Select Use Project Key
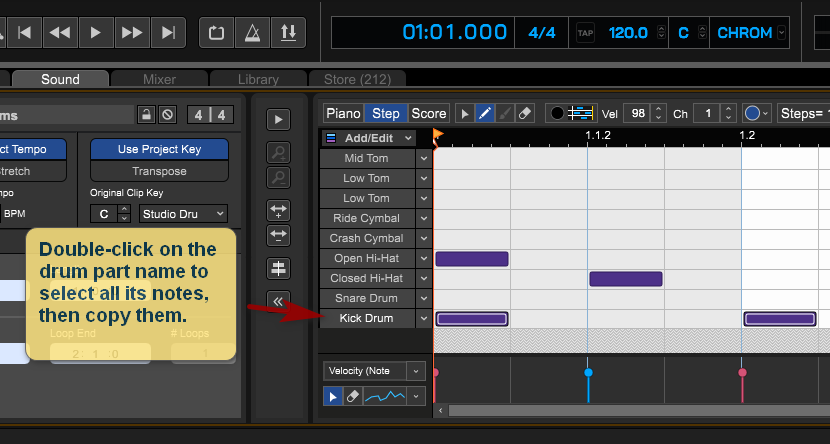Screen dimensions: 830x444 coord(159,149)
